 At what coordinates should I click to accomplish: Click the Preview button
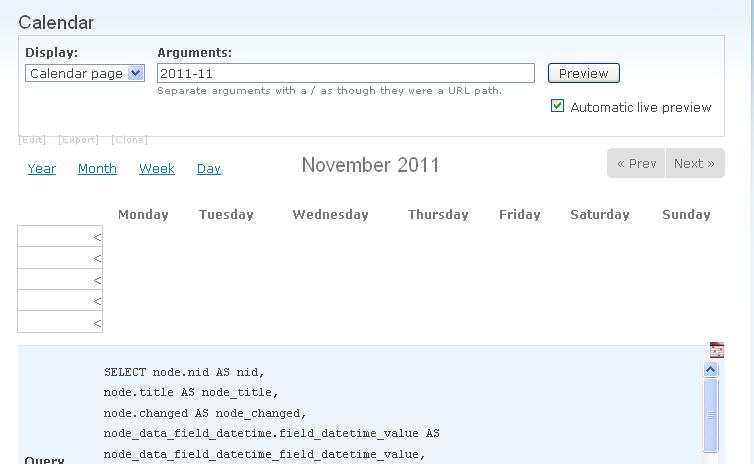583,73
